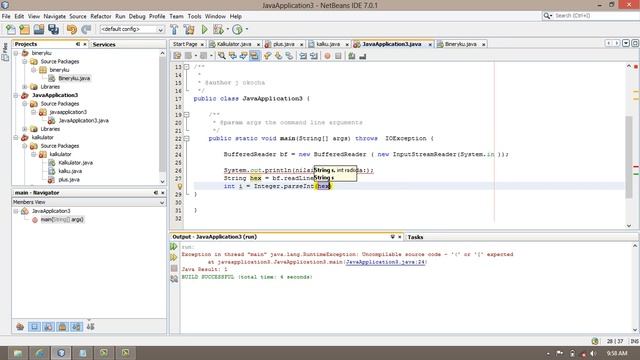Toggle Highlight Search in editor toolbar
640x360 pixels.
click(x=254, y=56)
